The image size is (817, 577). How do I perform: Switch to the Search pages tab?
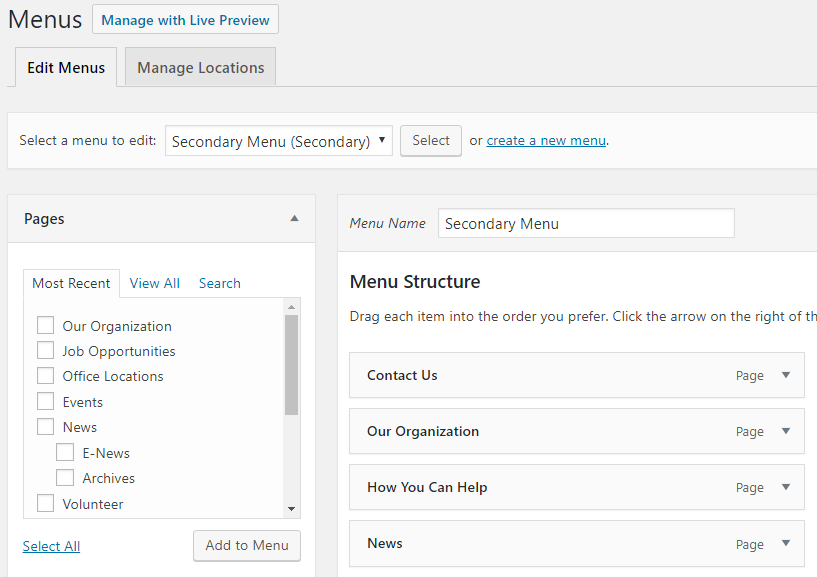coord(219,283)
